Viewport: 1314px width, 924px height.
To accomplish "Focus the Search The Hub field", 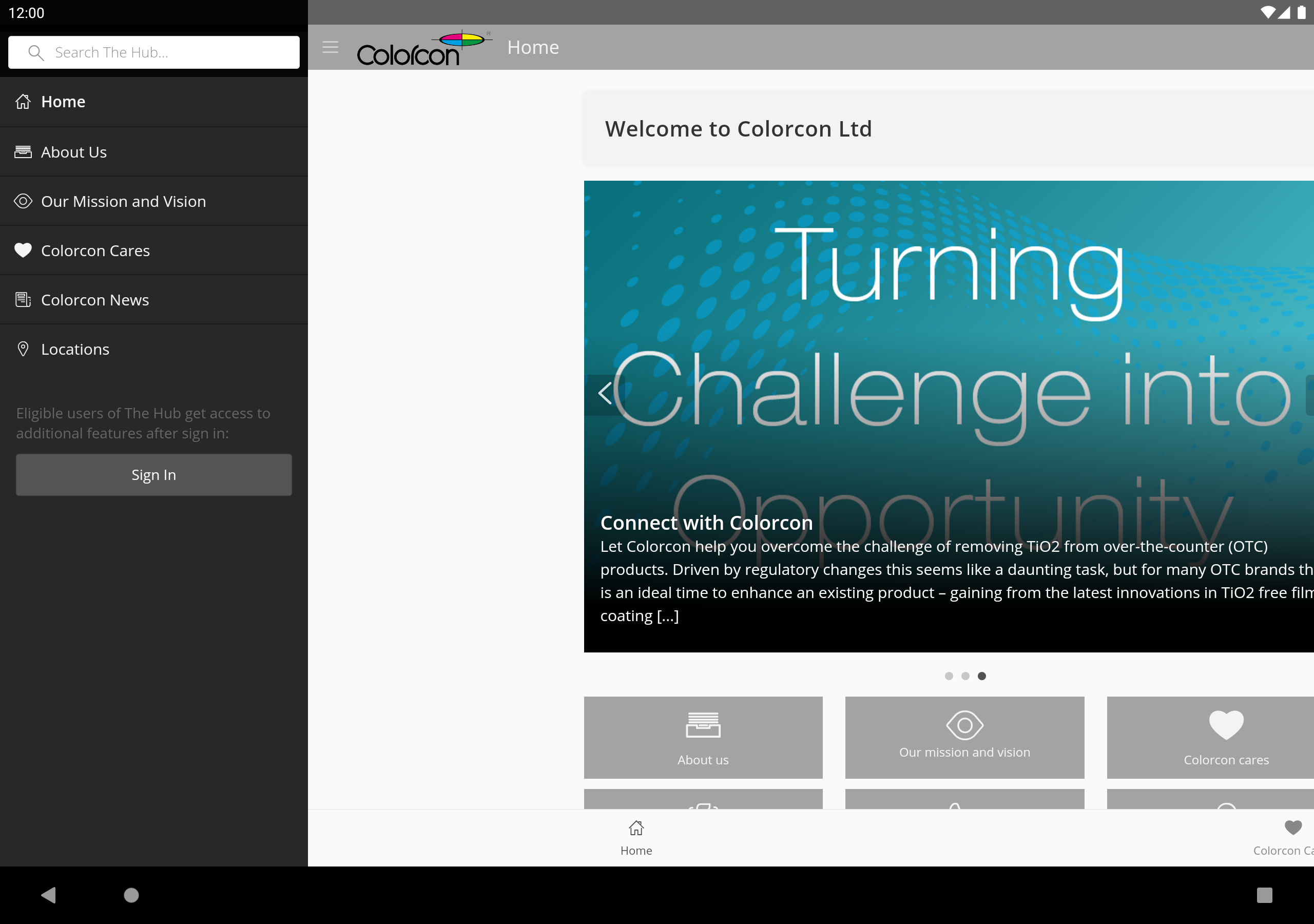I will click(153, 53).
